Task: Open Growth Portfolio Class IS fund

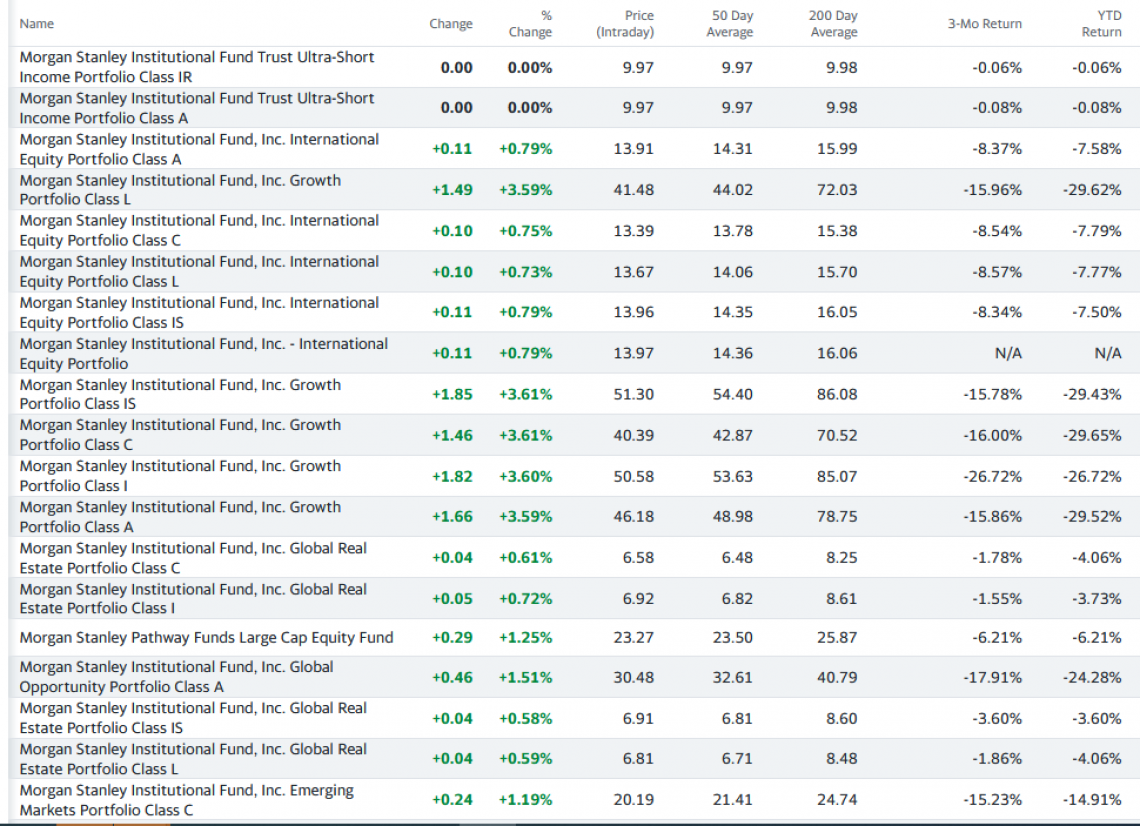Action: coord(180,394)
